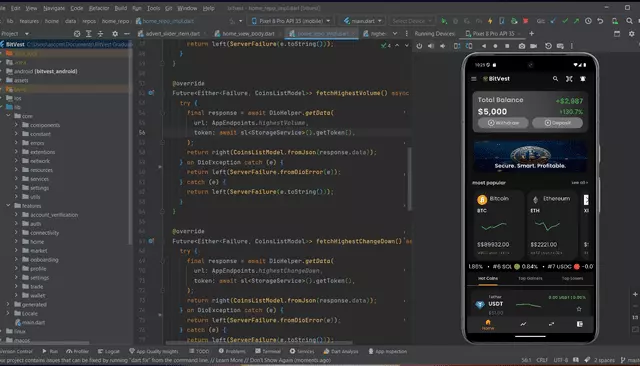640x366 pixels.
Task: Open the Pixel 8 Pro API 35 device dropdown
Action: click(x=291, y=21)
